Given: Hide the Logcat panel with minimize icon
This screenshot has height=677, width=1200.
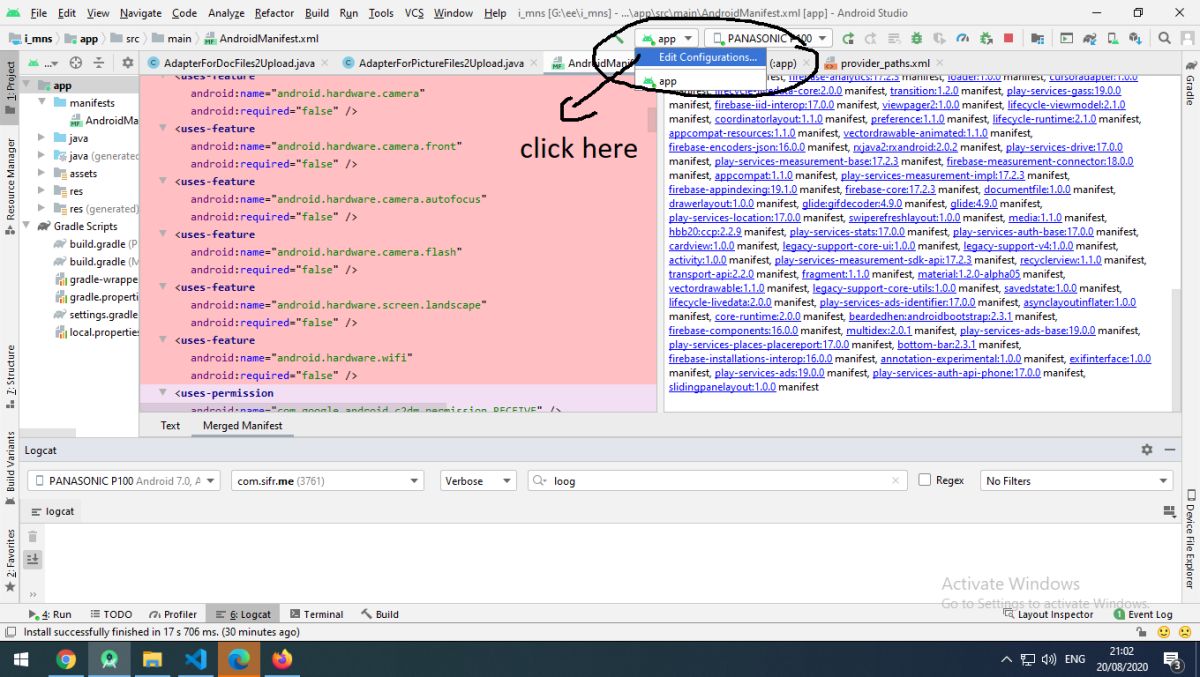Looking at the screenshot, I should (1170, 450).
